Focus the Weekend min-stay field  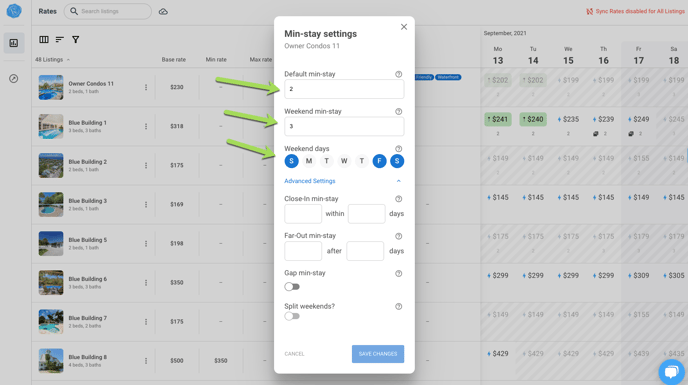click(344, 126)
